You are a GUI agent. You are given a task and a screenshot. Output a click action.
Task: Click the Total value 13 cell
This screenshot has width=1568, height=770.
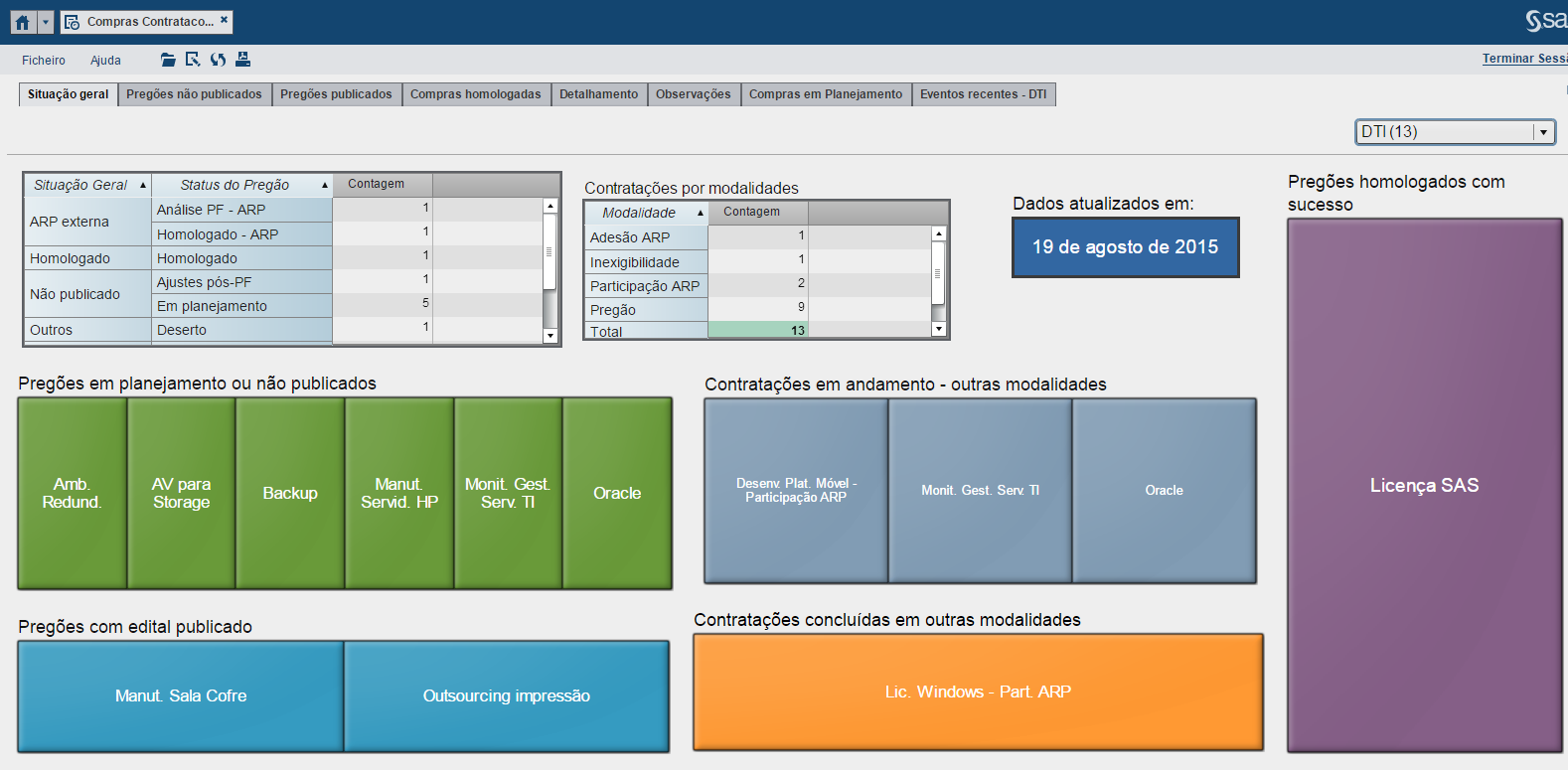coord(758,330)
